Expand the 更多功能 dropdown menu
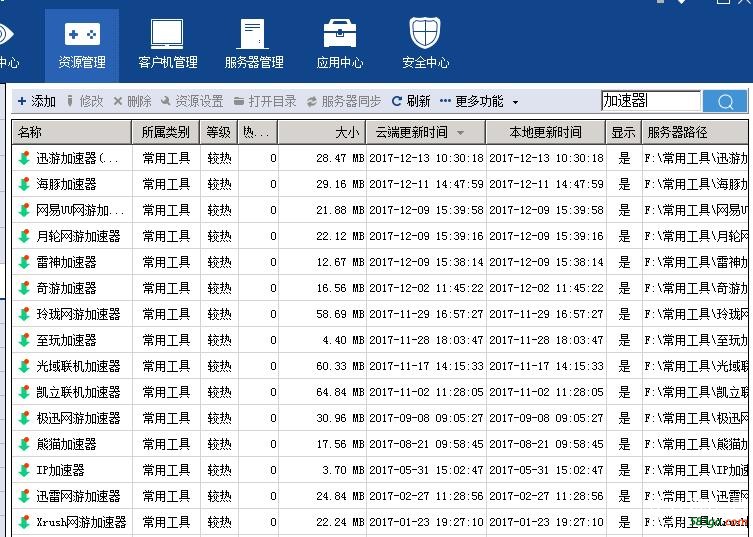The height and width of the screenshot is (537, 753). coord(479,101)
